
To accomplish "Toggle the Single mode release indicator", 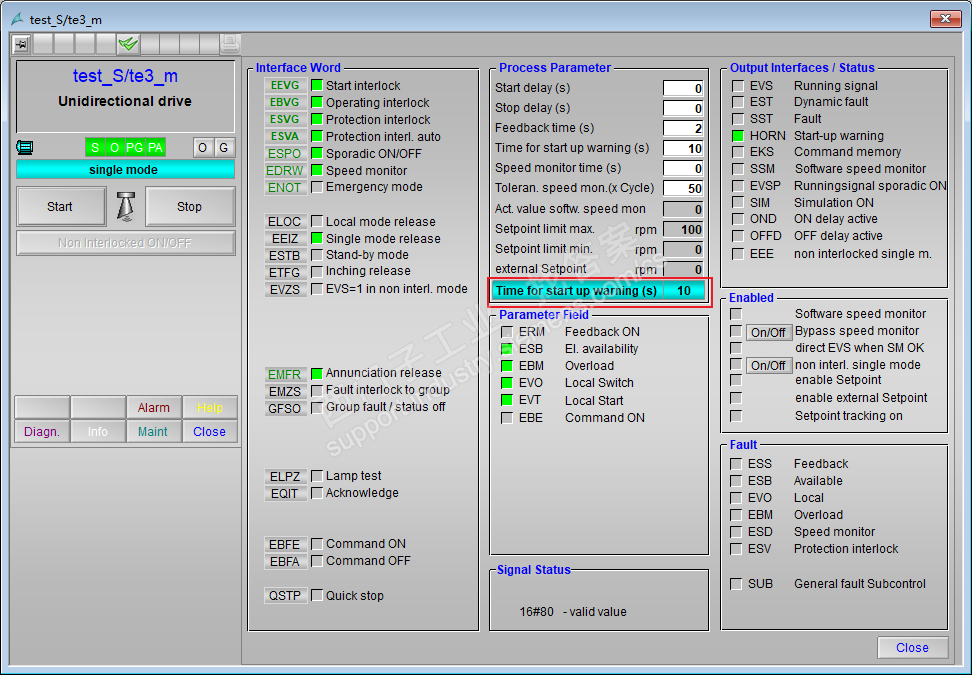I will pos(317,238).
